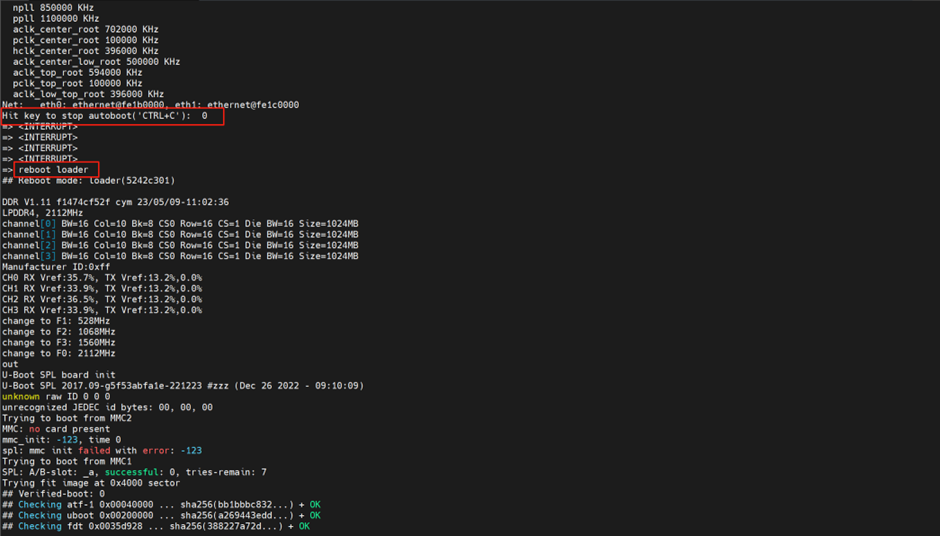
Task: Click the 'reboot loader' command text
Action: (x=53, y=170)
